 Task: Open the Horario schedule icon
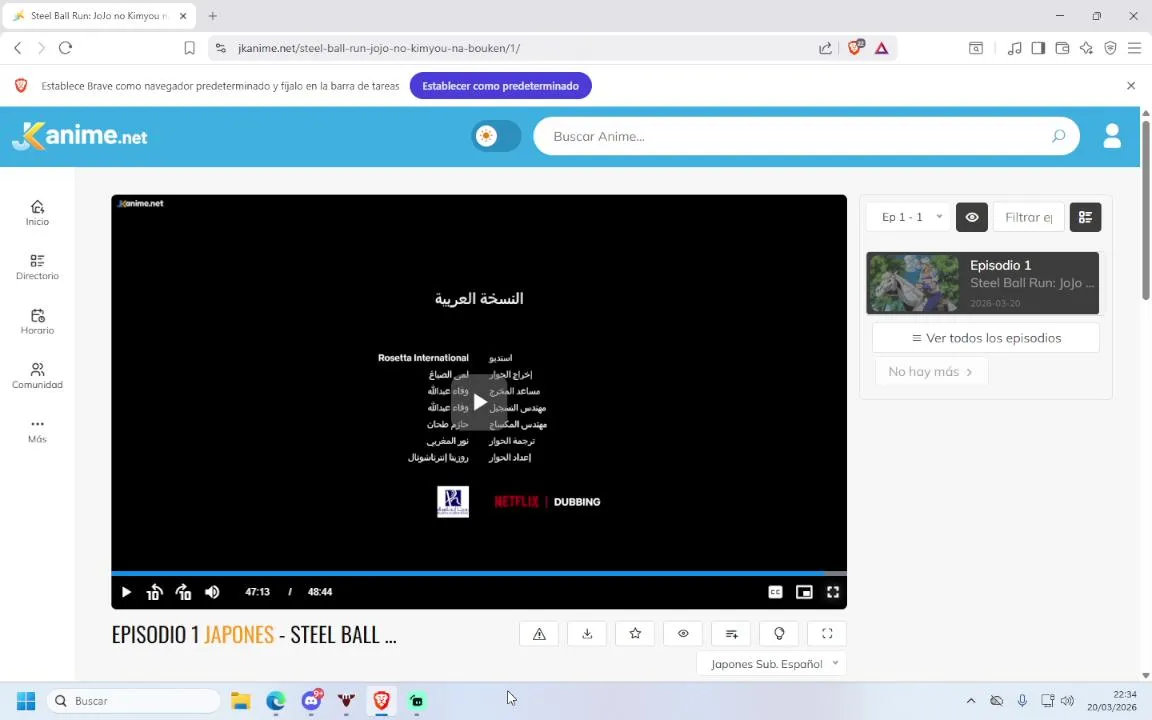click(x=37, y=315)
